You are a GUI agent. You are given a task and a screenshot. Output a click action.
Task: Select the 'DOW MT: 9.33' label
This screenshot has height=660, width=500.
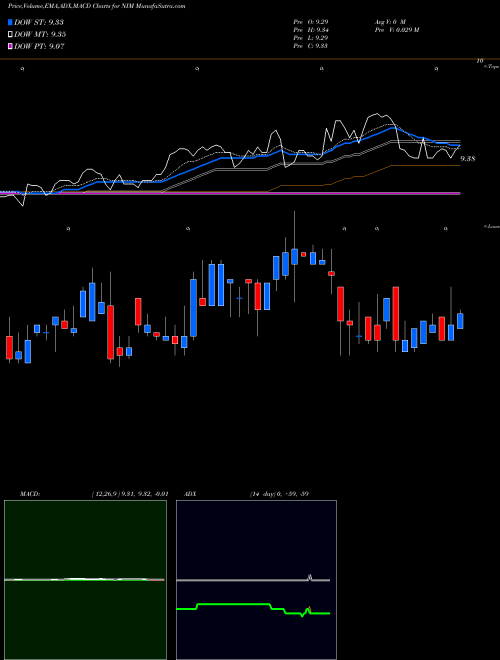pyautogui.click(x=40, y=34)
